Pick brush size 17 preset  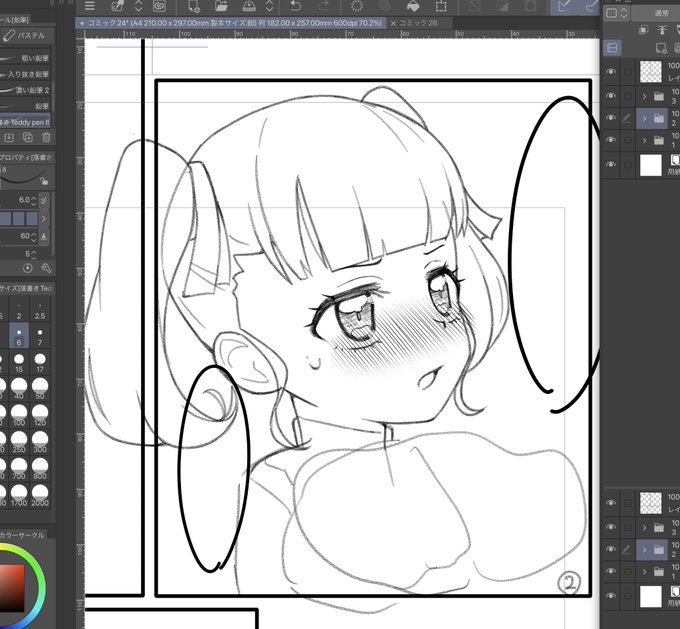40,363
